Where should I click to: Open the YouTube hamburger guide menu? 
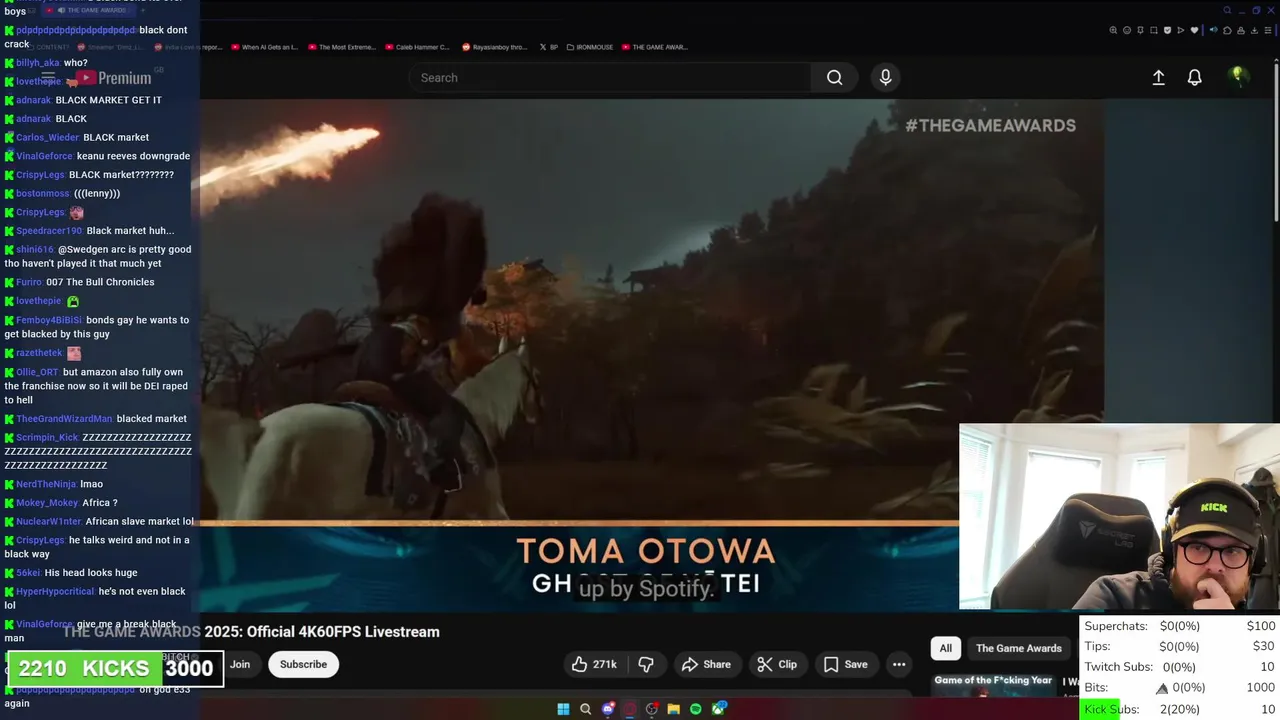[47, 77]
